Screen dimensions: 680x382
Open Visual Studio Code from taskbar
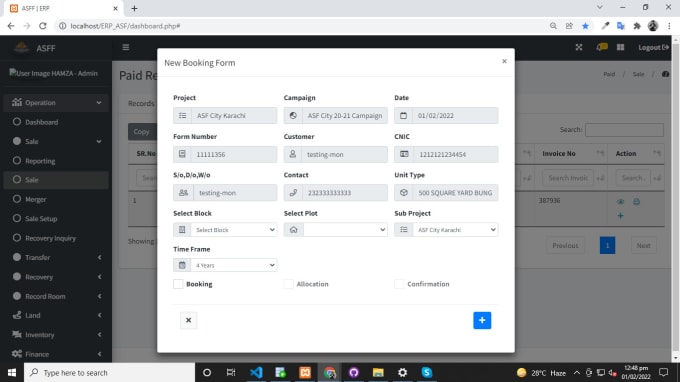[x=256, y=372]
